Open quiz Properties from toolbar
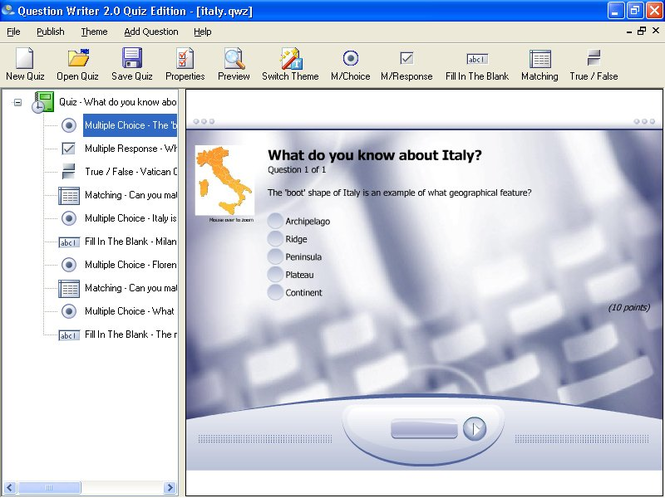 [185, 64]
